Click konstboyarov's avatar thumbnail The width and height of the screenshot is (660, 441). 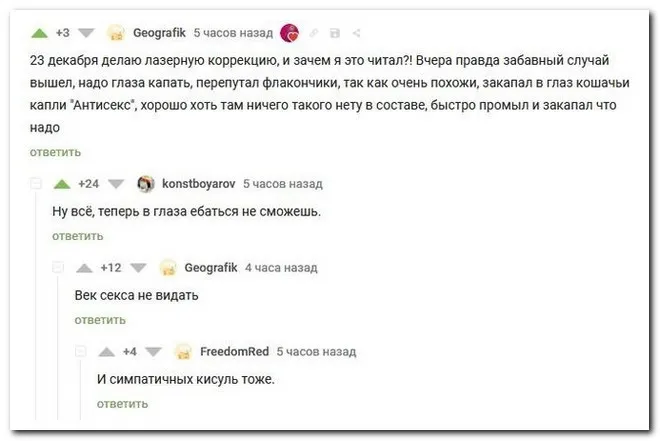click(x=146, y=184)
